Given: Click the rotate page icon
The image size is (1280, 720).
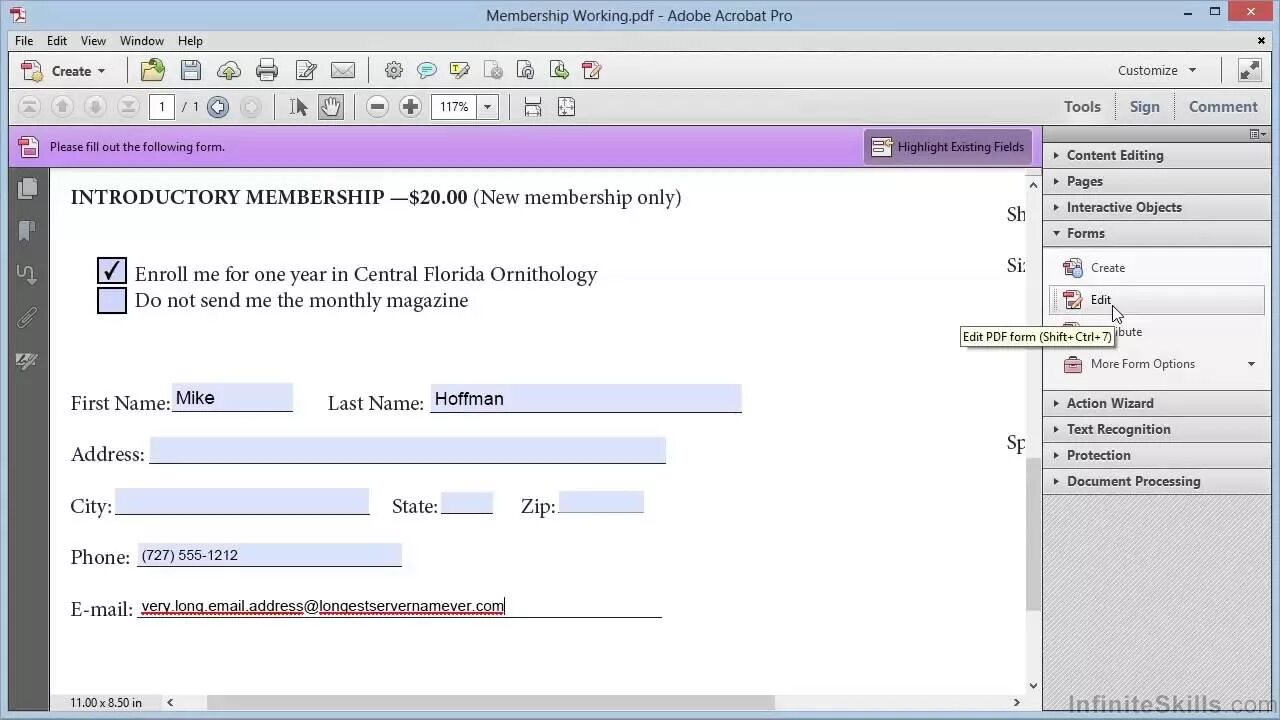Looking at the screenshot, I should tap(526, 70).
